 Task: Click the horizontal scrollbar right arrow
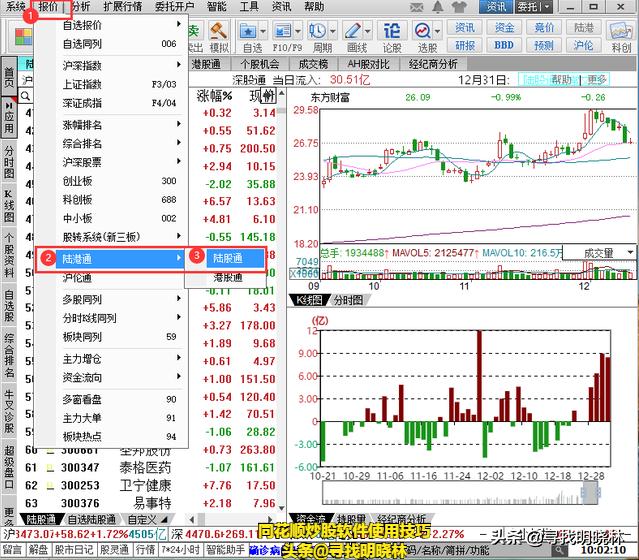pyautogui.click(x=270, y=520)
